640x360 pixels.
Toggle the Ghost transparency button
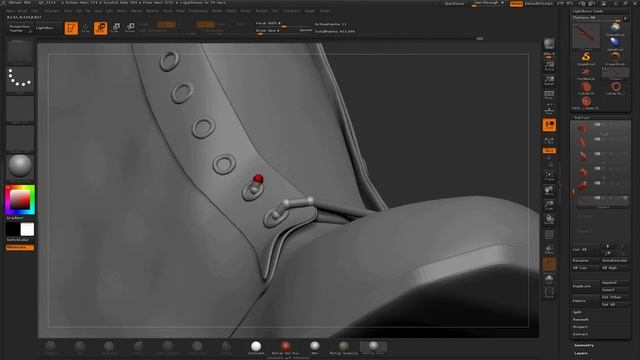pyautogui.click(x=549, y=264)
